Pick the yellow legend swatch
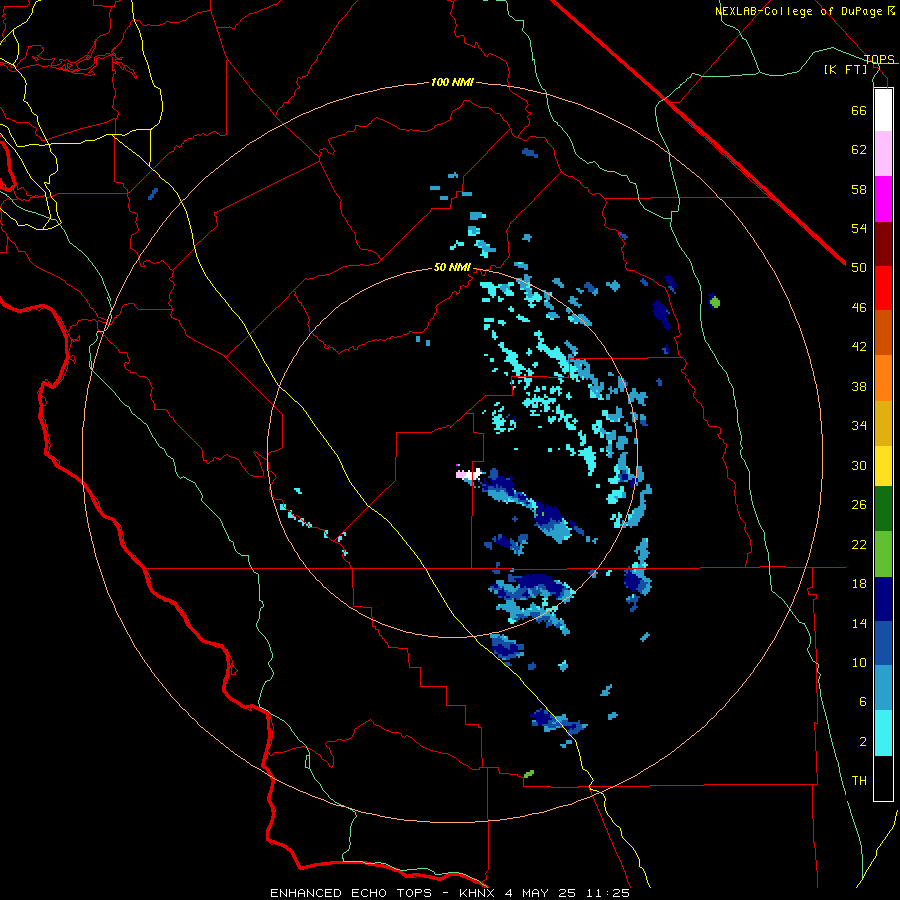The image size is (900, 900). 883,466
